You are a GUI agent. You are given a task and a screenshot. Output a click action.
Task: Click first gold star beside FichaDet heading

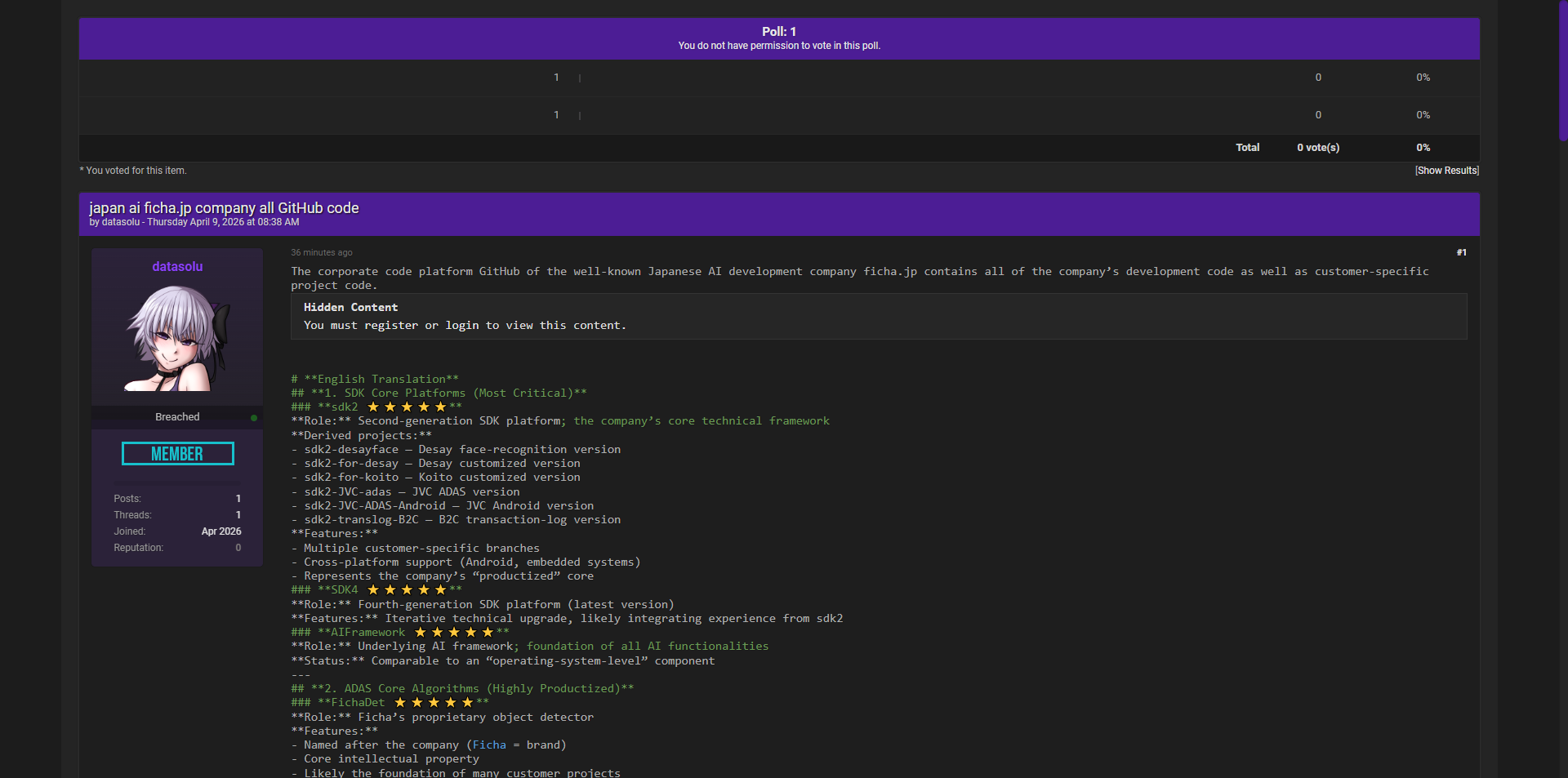click(x=400, y=703)
